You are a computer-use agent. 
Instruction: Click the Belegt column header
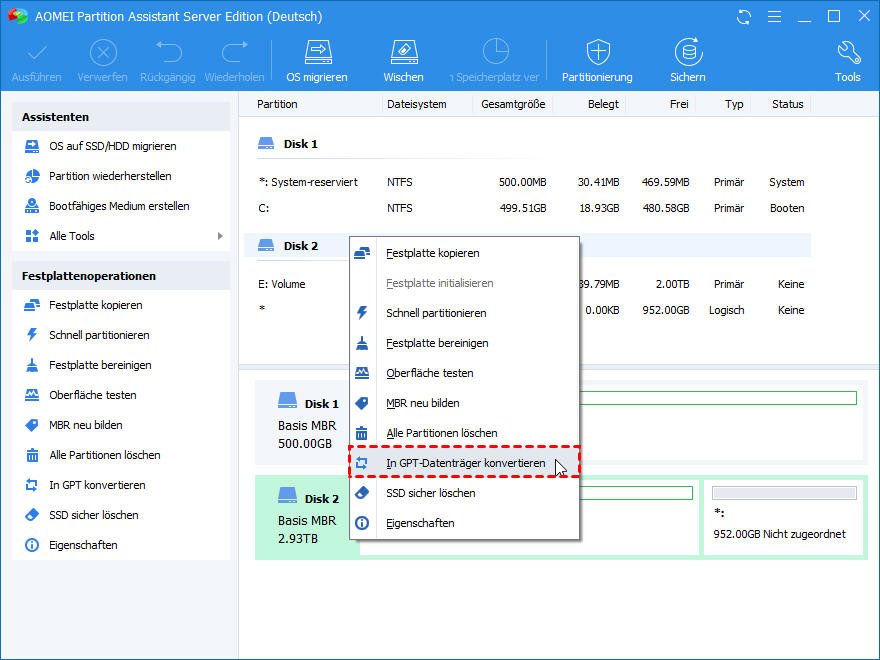603,104
